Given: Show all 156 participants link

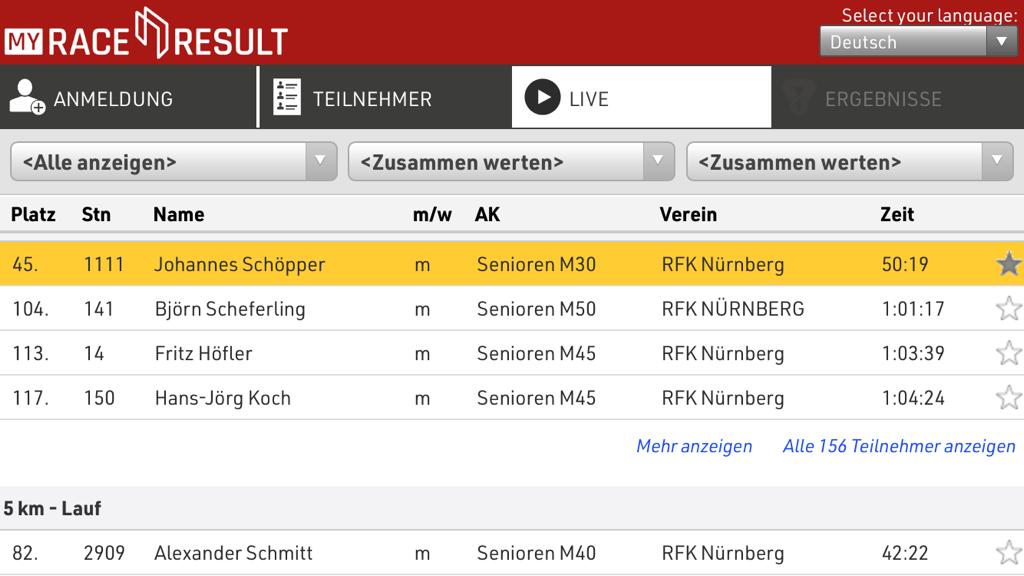Looking at the screenshot, I should click(899, 446).
